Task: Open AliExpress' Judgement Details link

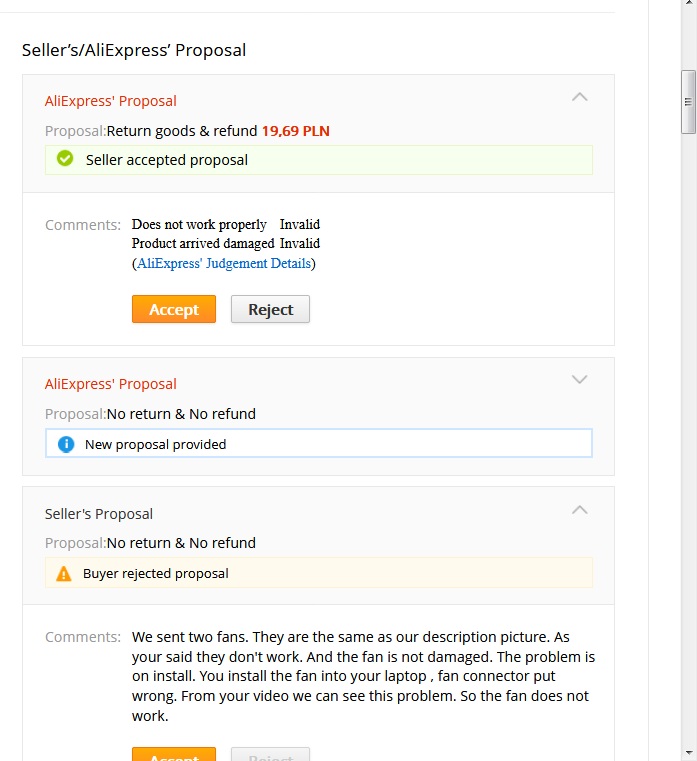Action: 225,264
